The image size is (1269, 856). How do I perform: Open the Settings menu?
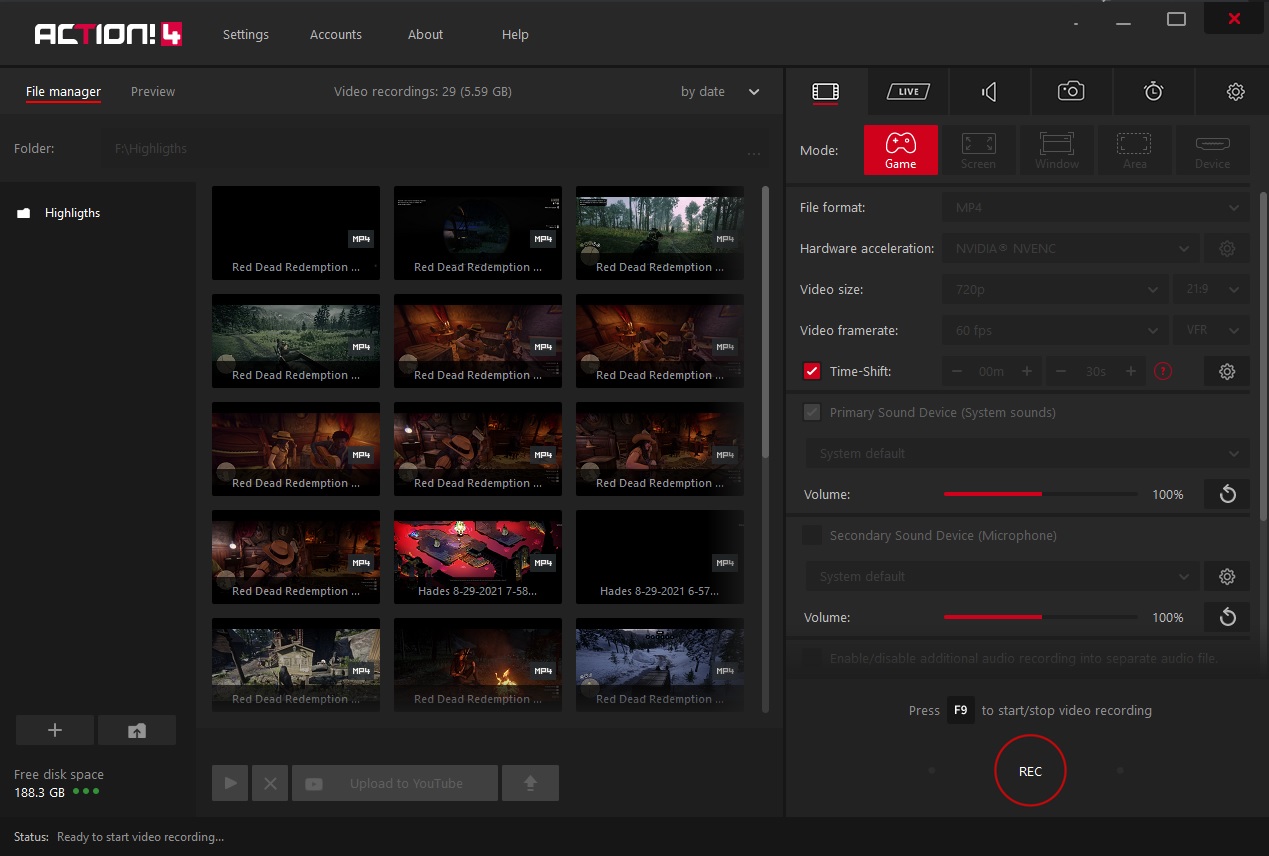(x=246, y=34)
